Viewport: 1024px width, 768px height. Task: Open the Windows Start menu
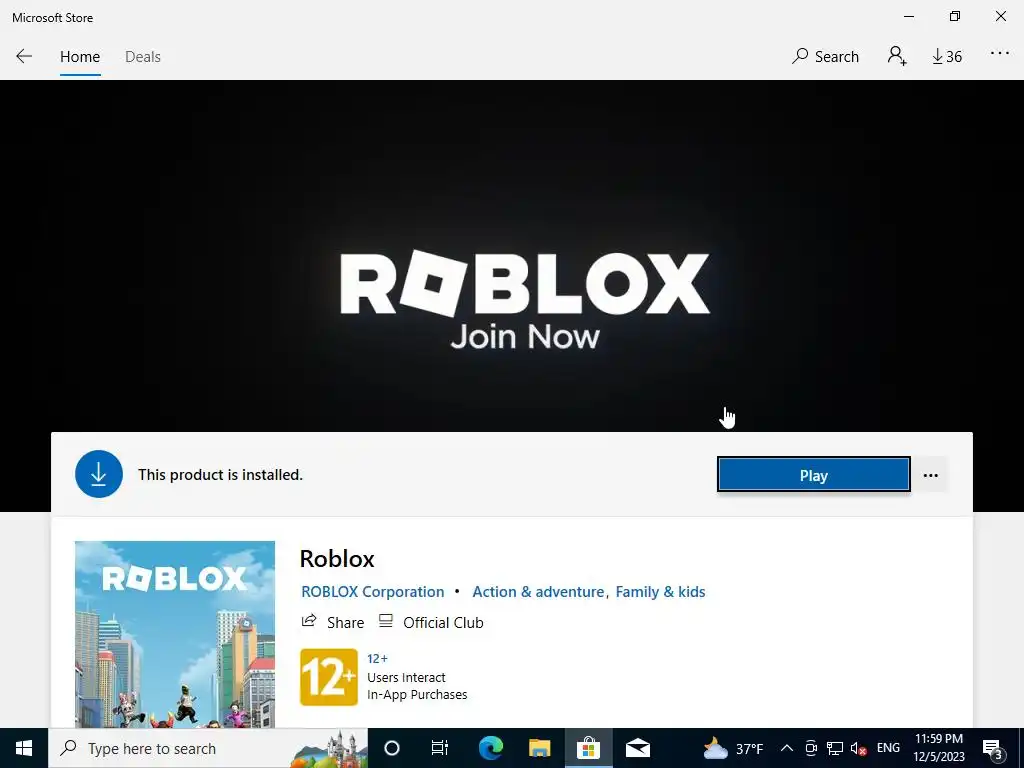point(24,748)
